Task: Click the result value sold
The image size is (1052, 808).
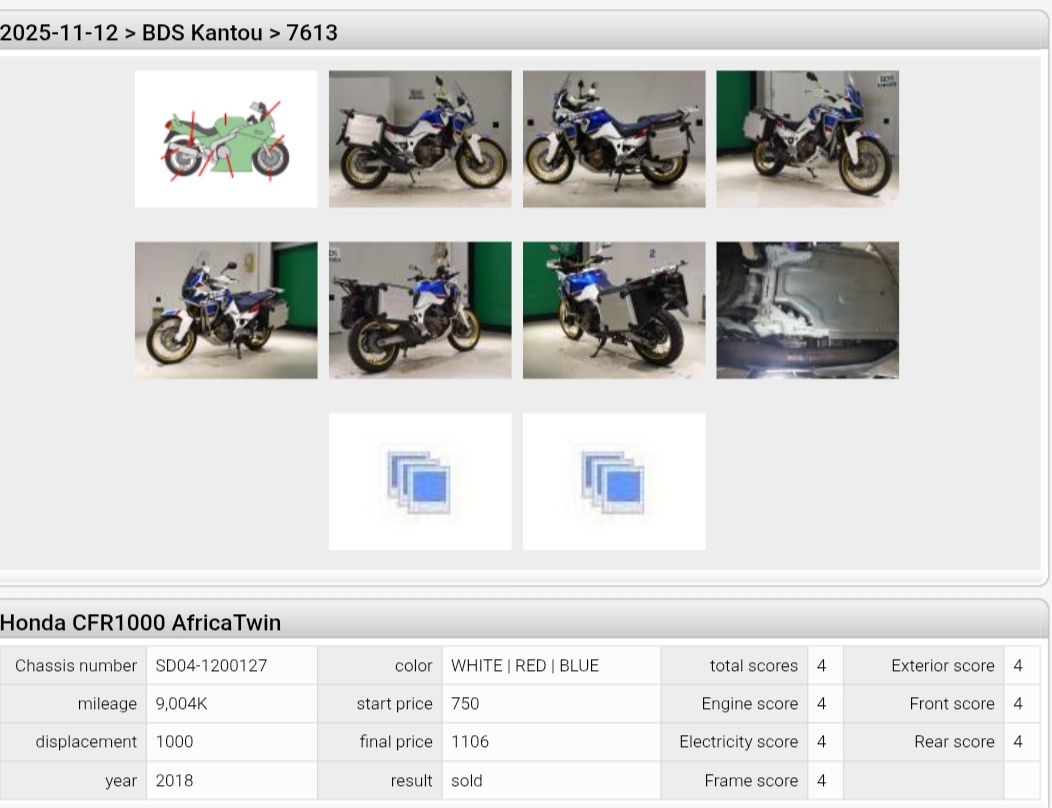Action: tap(466, 781)
